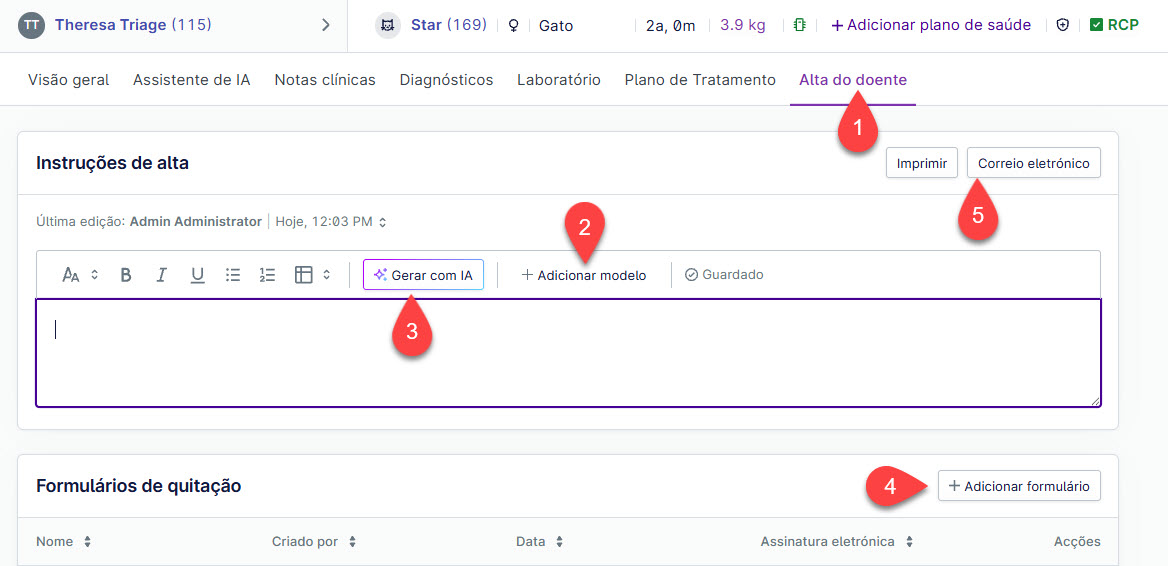Click the Instruções de alta heading

tap(112, 163)
